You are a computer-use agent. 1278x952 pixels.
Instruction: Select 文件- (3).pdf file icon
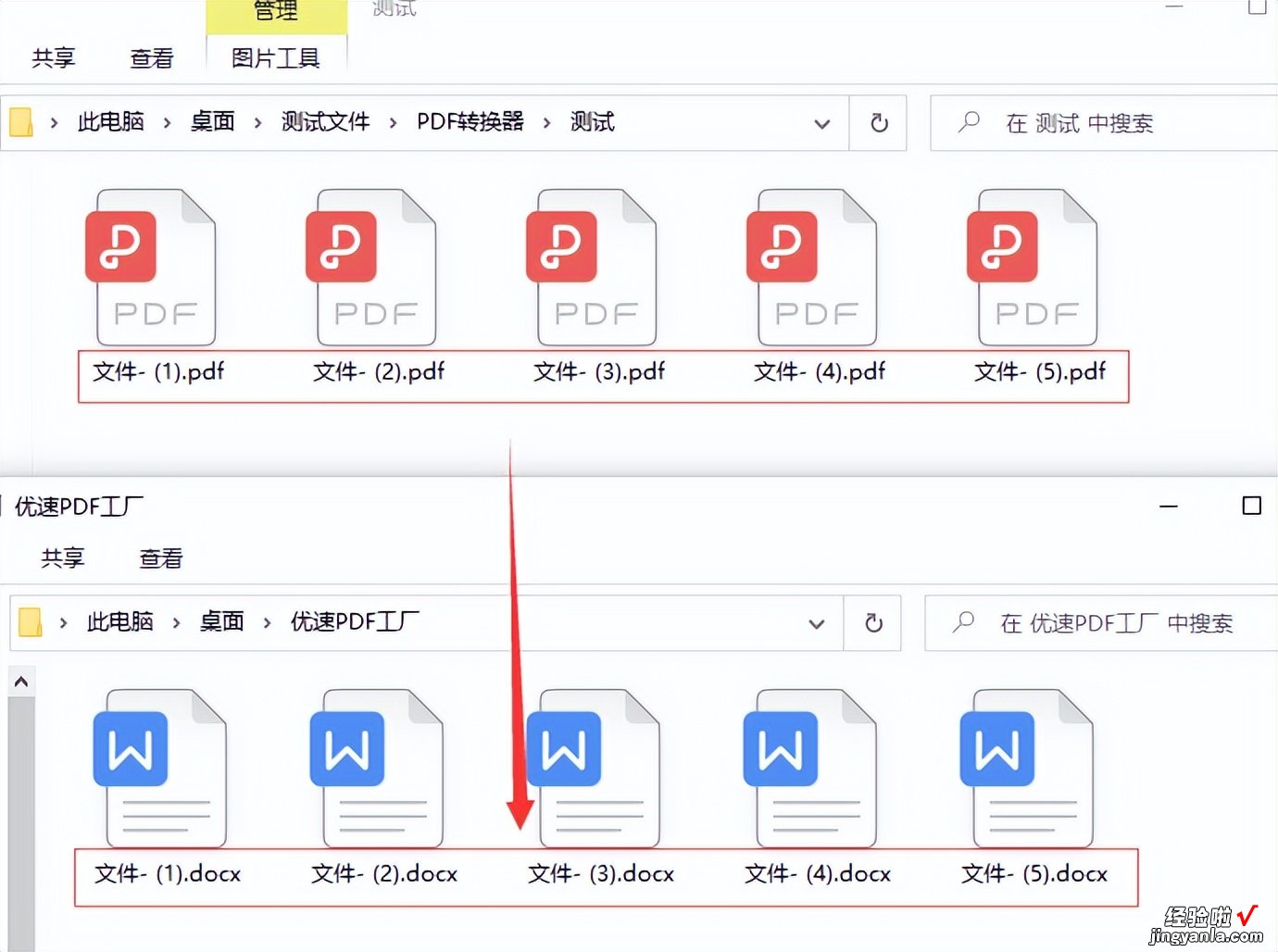pyautogui.click(x=592, y=268)
